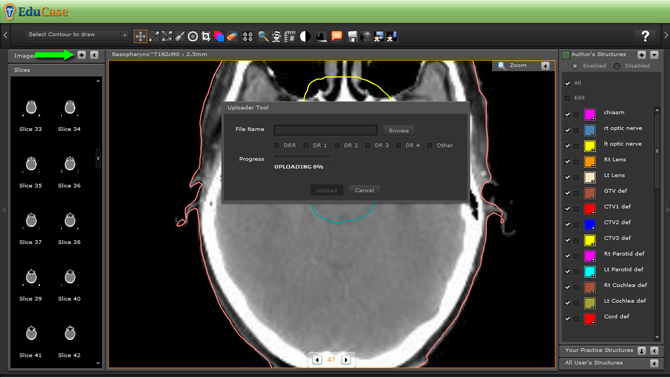This screenshot has width=670, height=377.
Task: Select the Enabled radio button
Action: coord(575,66)
